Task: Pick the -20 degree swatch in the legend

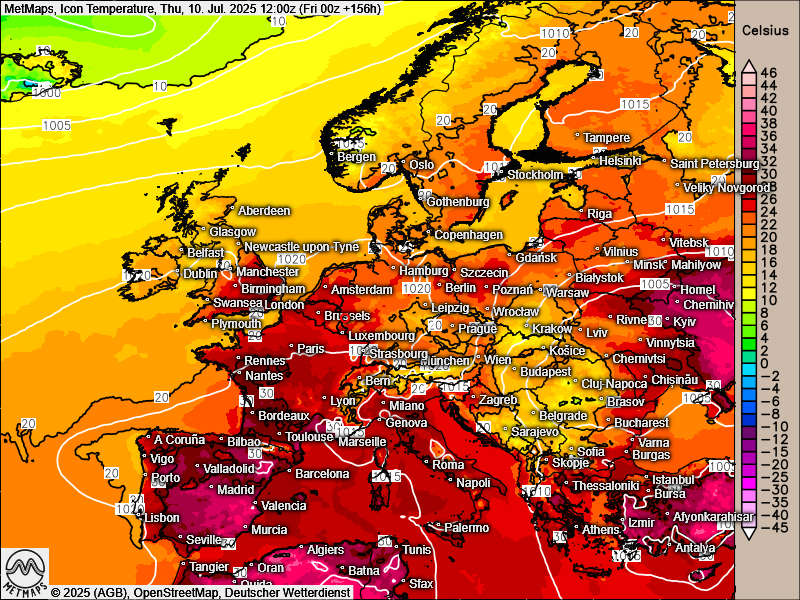Action: point(747,464)
